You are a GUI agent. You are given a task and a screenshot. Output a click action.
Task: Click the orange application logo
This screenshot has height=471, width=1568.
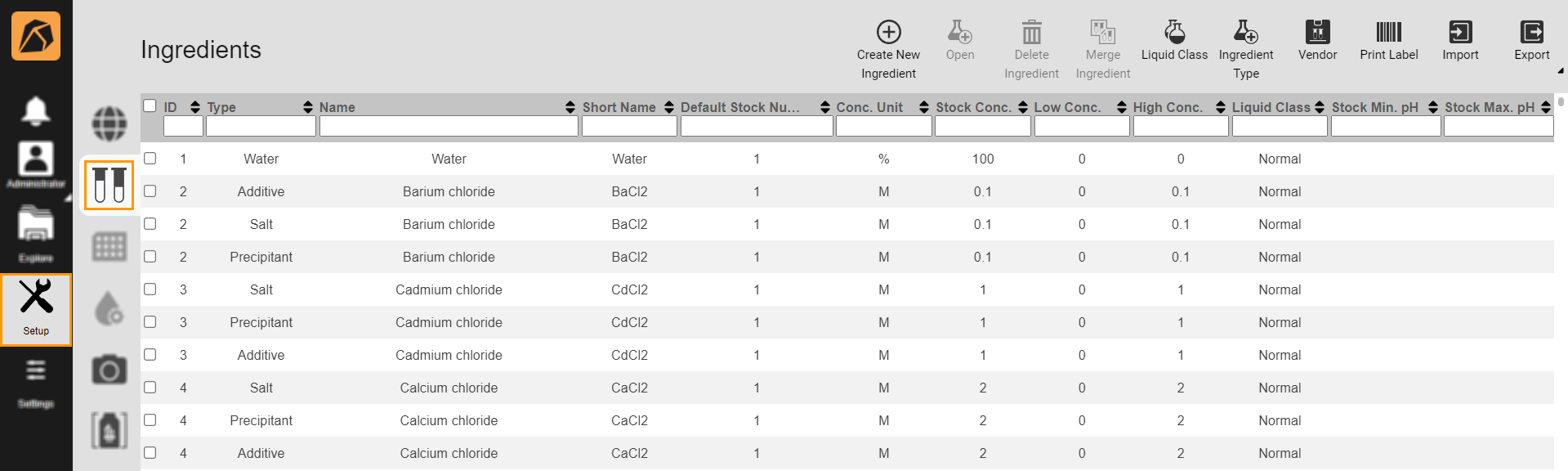pyautogui.click(x=36, y=36)
